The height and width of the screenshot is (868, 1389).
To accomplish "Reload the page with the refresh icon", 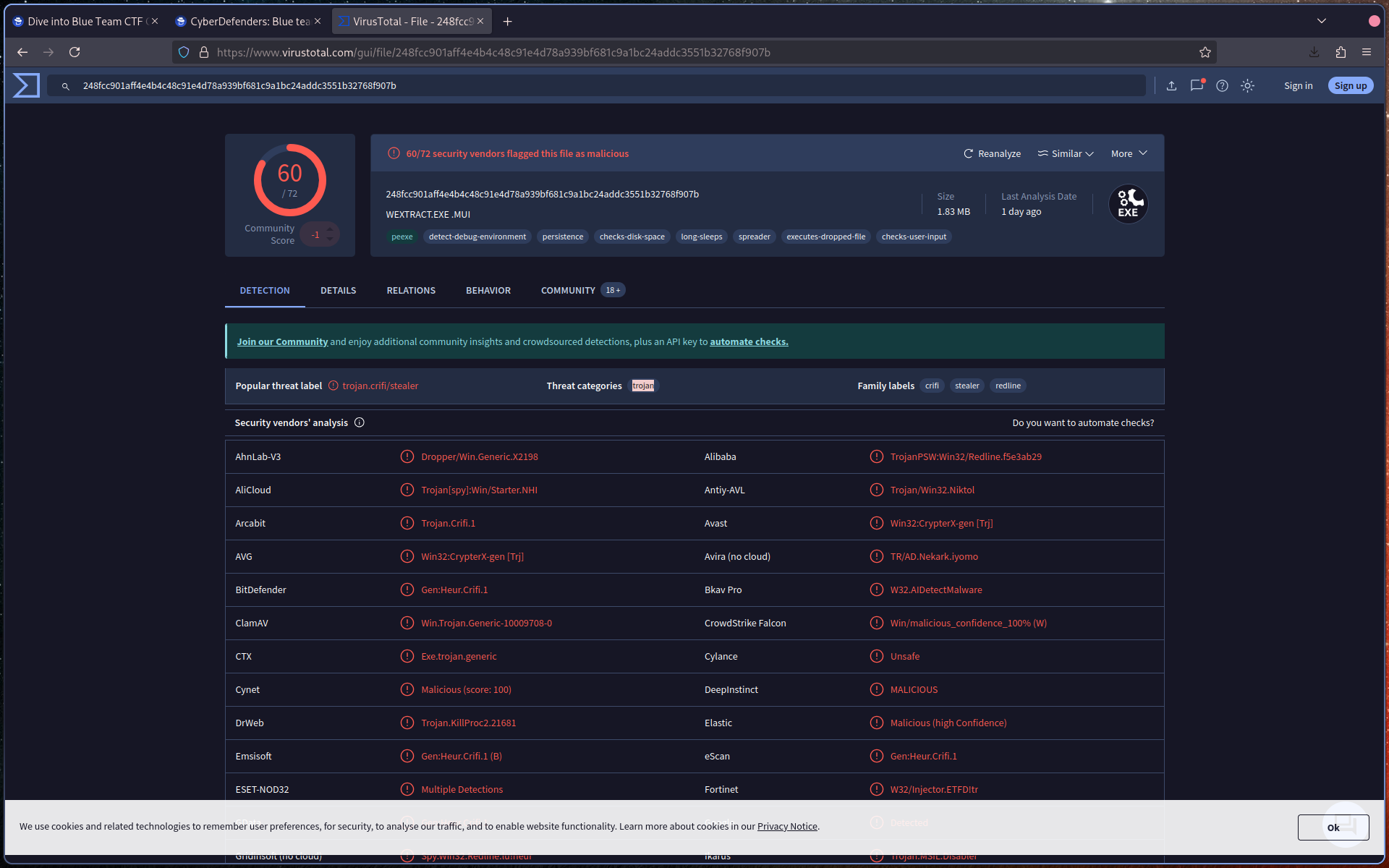I will pyautogui.click(x=75, y=52).
